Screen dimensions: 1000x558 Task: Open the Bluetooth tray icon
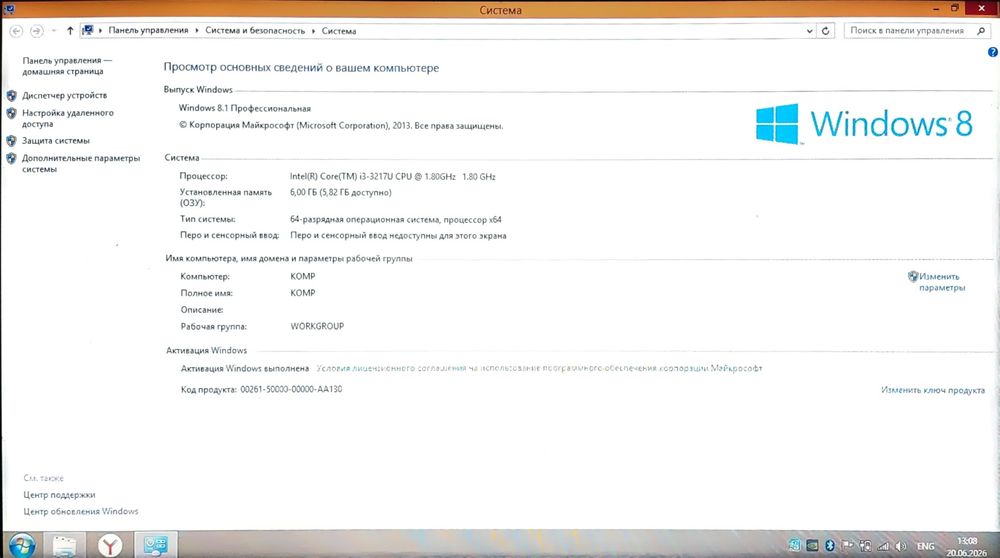click(830, 546)
